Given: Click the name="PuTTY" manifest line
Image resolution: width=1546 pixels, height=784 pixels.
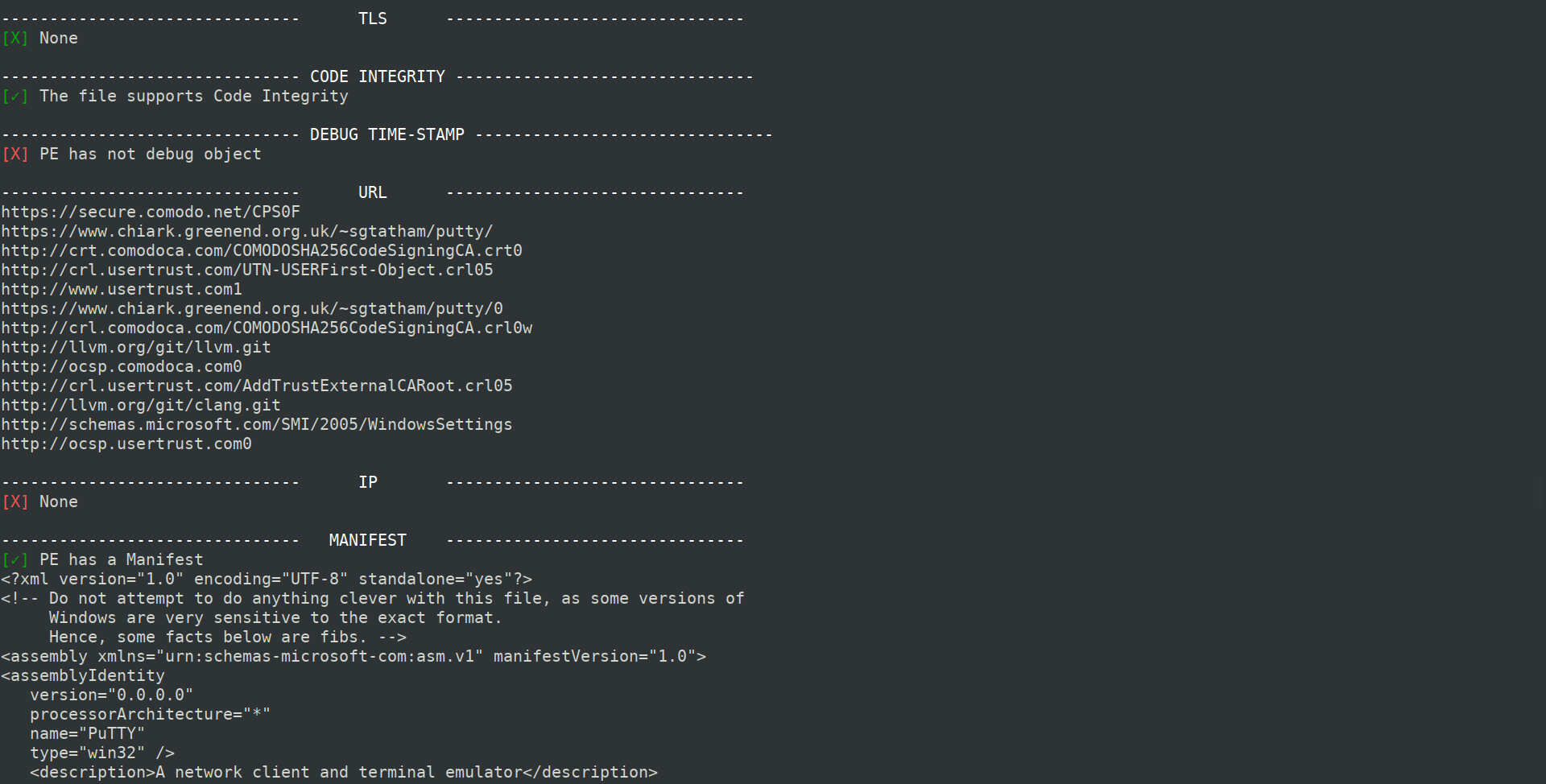Looking at the screenshot, I should (88, 733).
